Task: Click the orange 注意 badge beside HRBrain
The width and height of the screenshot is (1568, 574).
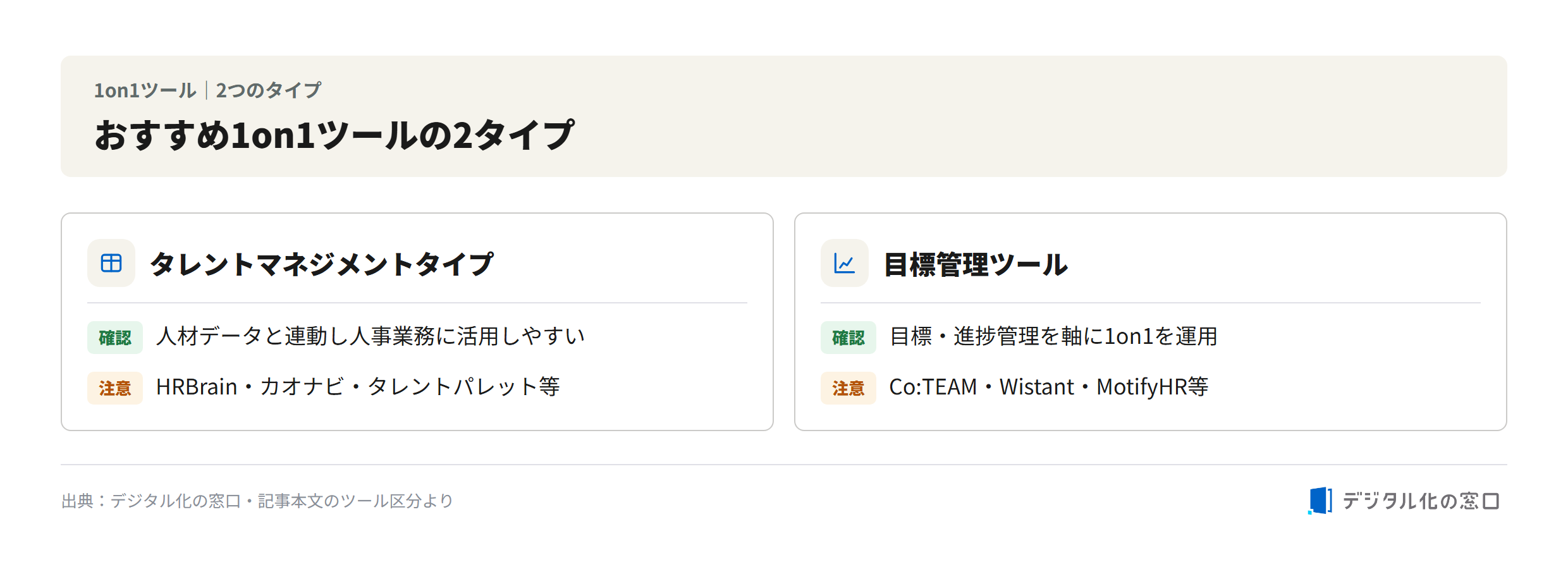Action: 115,388
